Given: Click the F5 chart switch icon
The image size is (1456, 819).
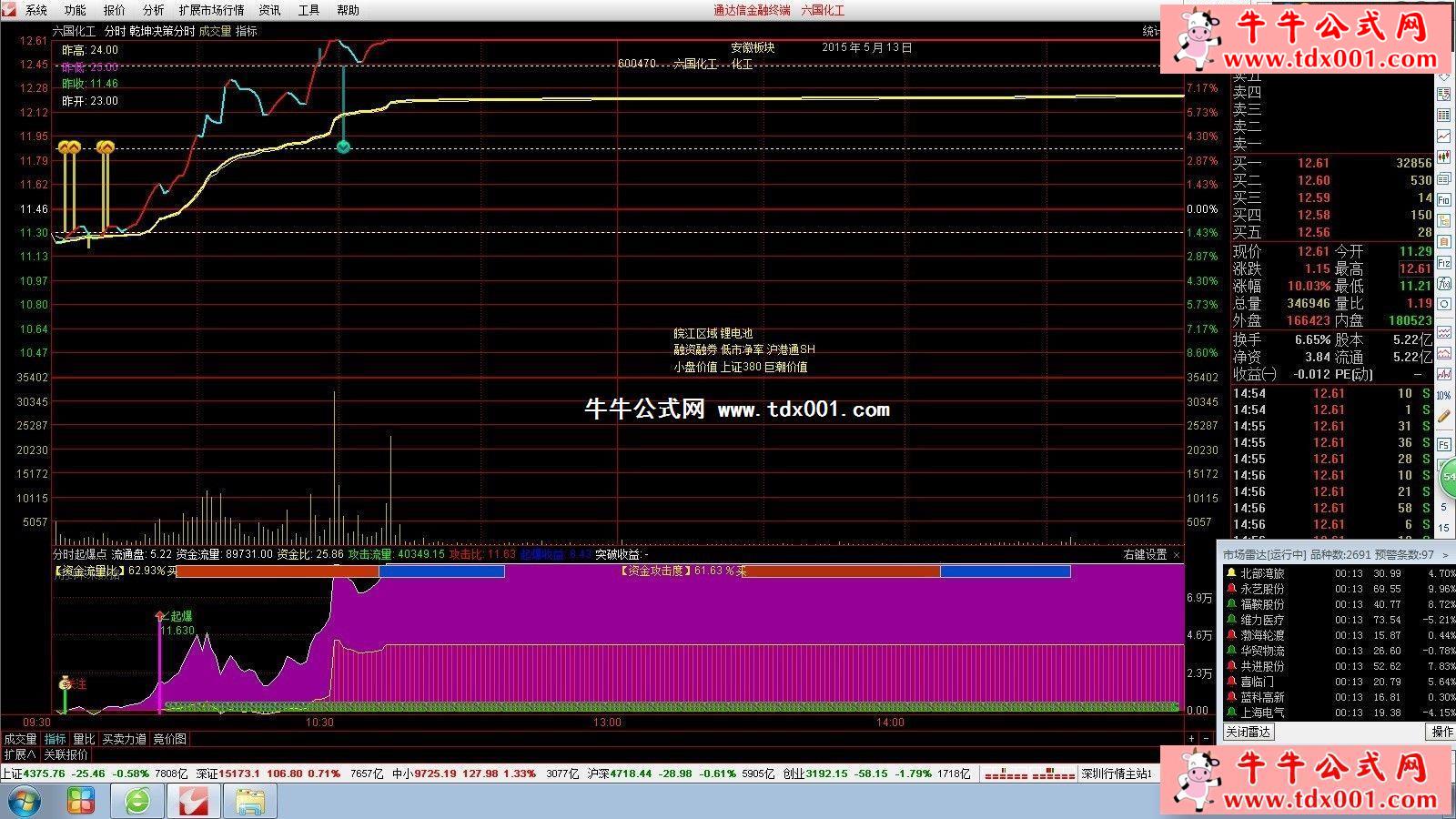Looking at the screenshot, I should [1444, 443].
